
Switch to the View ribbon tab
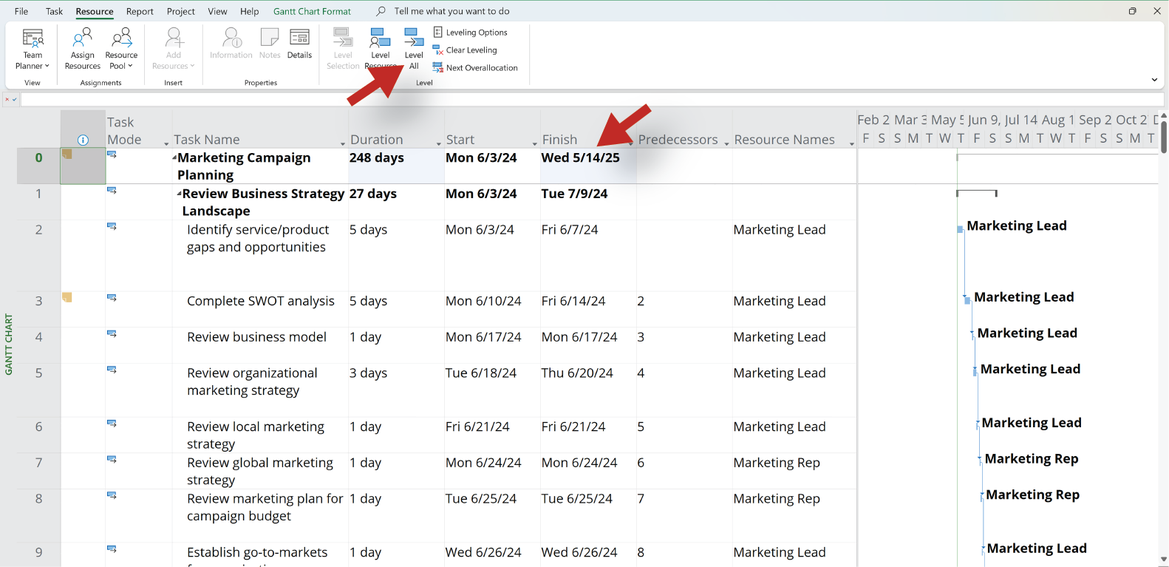(218, 11)
